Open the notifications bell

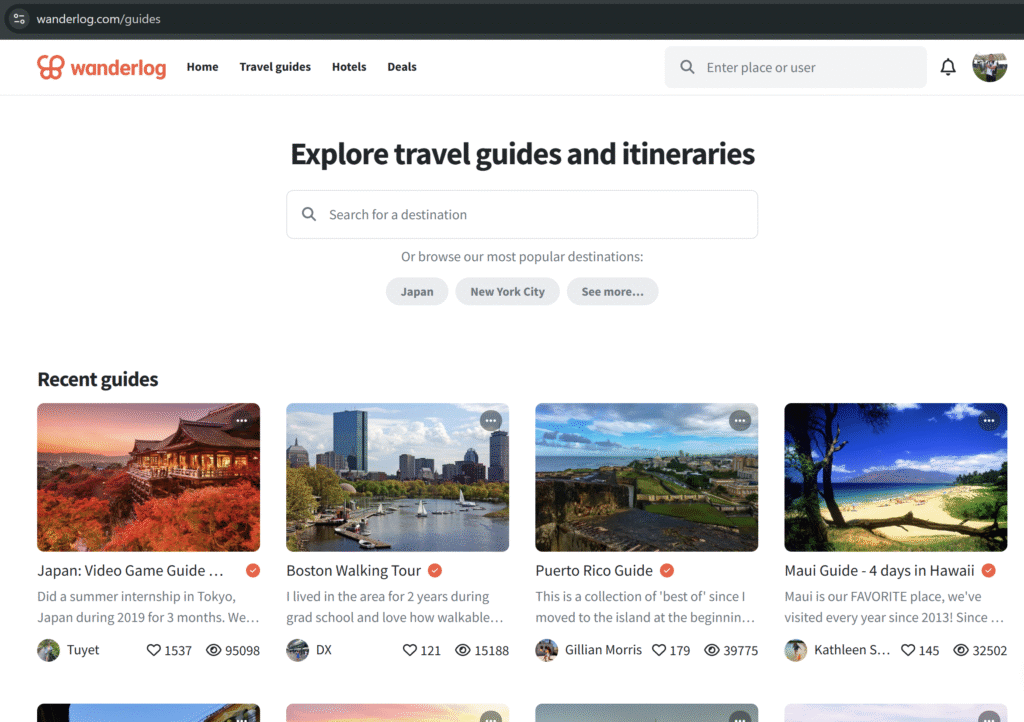(x=948, y=67)
